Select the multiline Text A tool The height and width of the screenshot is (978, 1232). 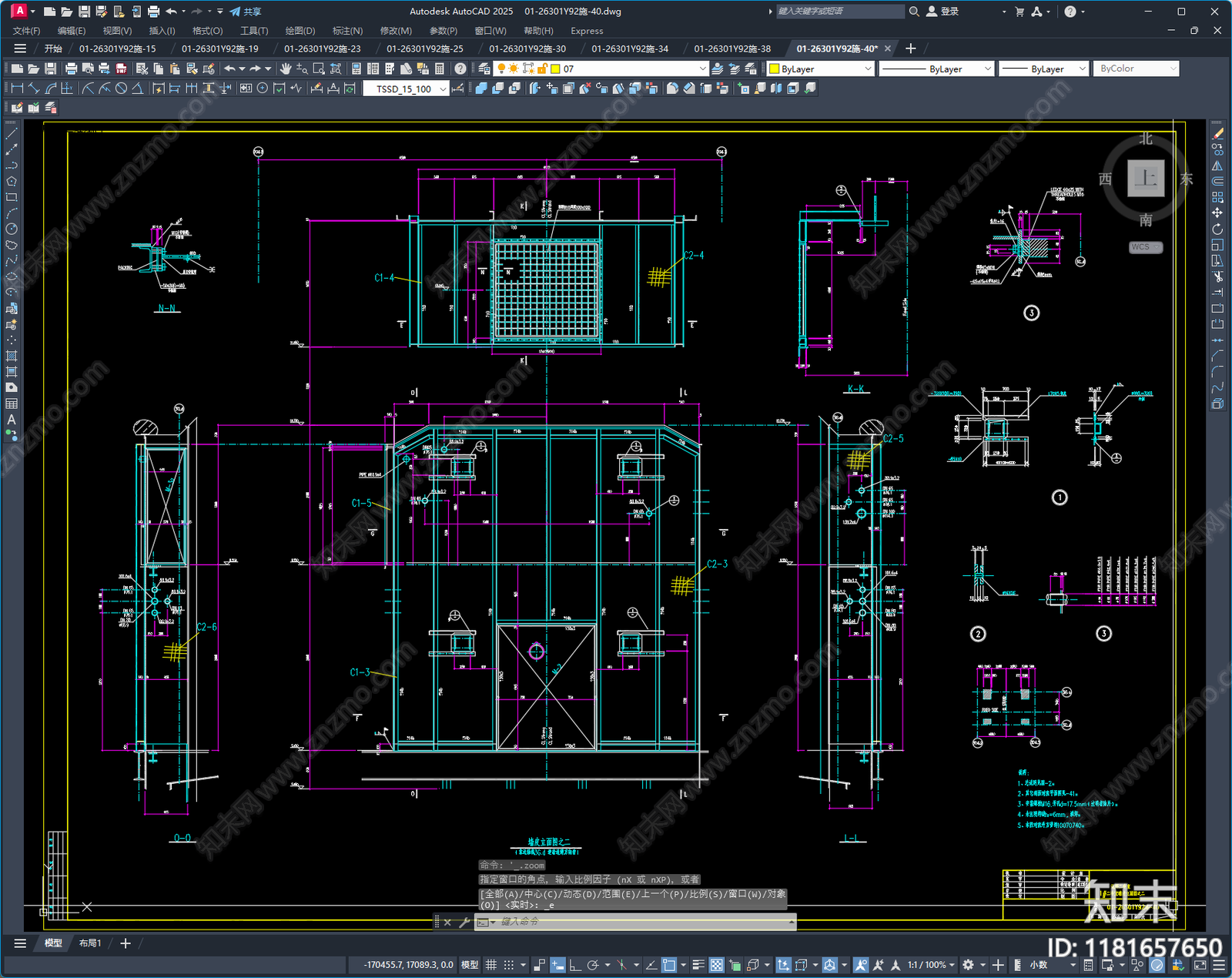pos(12,420)
